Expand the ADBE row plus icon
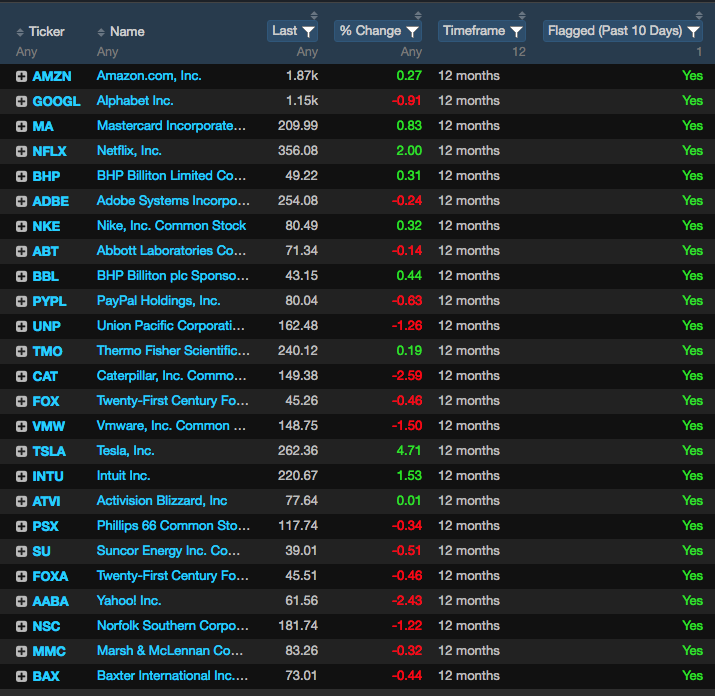This screenshot has height=696, width=715. [x=21, y=201]
